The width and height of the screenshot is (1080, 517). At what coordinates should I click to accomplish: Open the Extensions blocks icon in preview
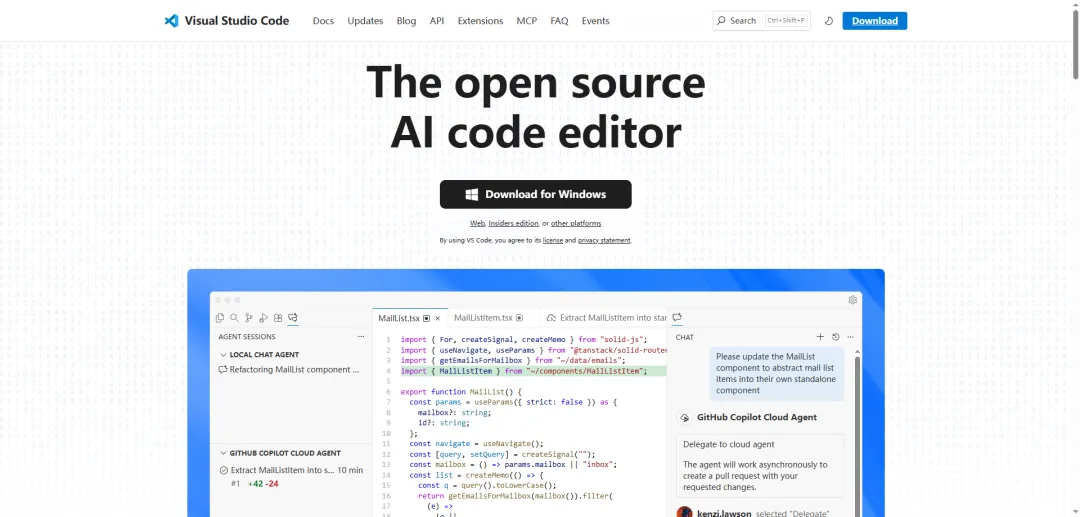click(278, 318)
